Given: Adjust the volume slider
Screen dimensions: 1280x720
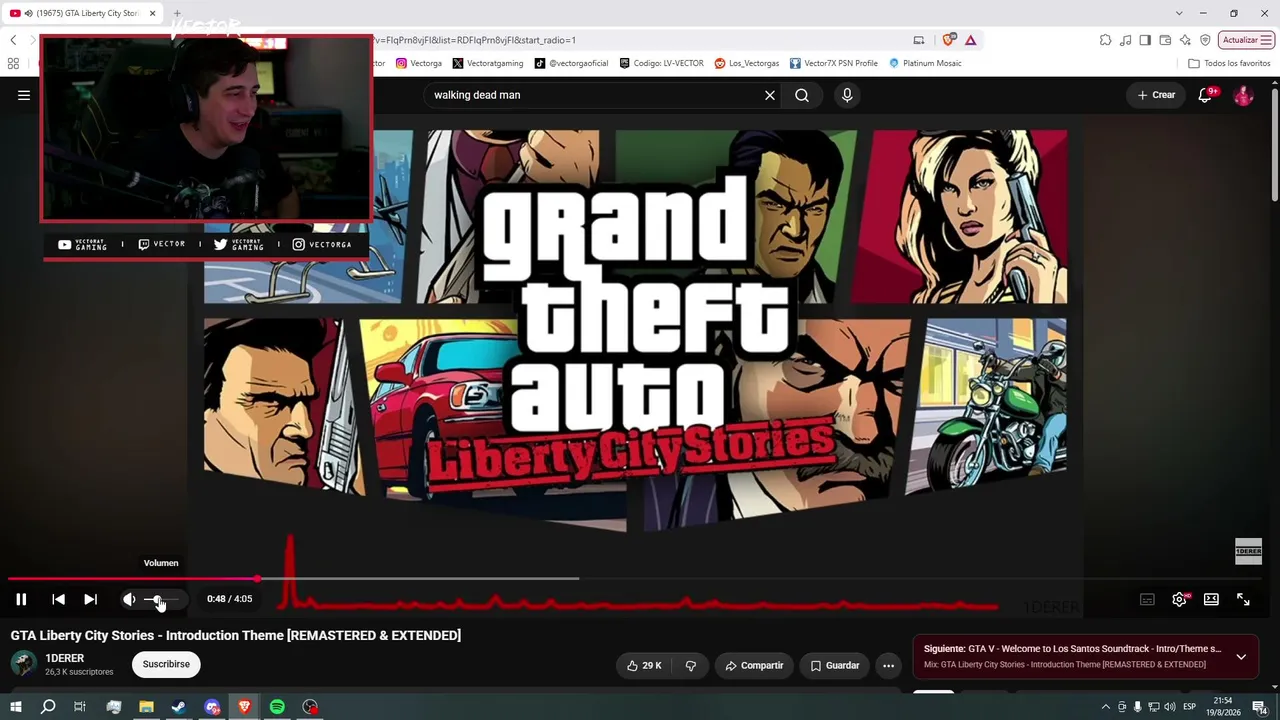Looking at the screenshot, I should click(162, 599).
